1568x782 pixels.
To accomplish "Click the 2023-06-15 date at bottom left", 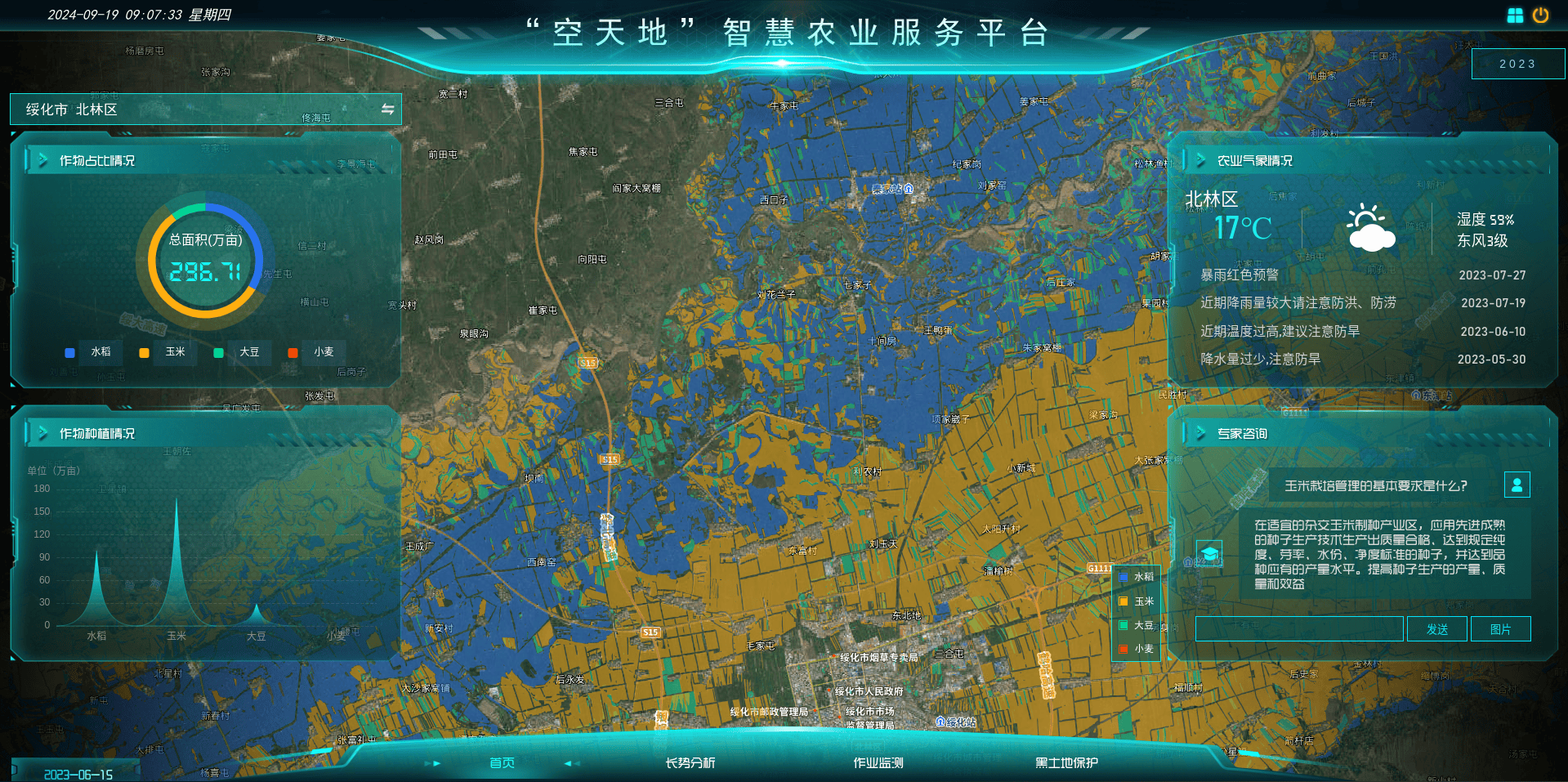I will coord(78,774).
